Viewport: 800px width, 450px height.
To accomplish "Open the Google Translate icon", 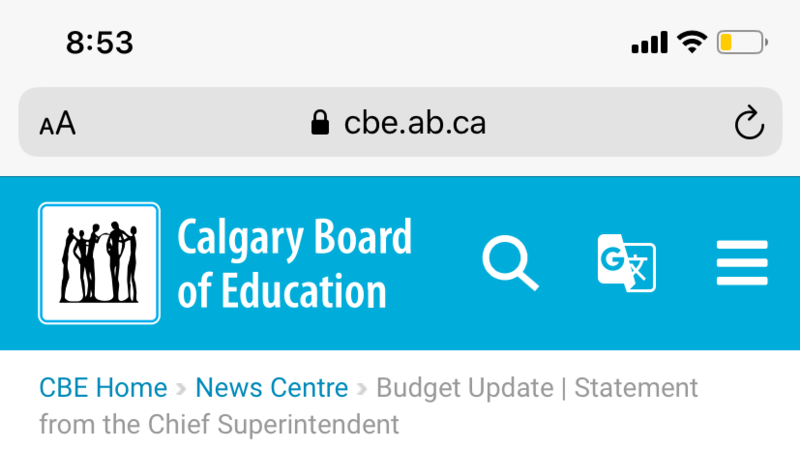I will 626,263.
